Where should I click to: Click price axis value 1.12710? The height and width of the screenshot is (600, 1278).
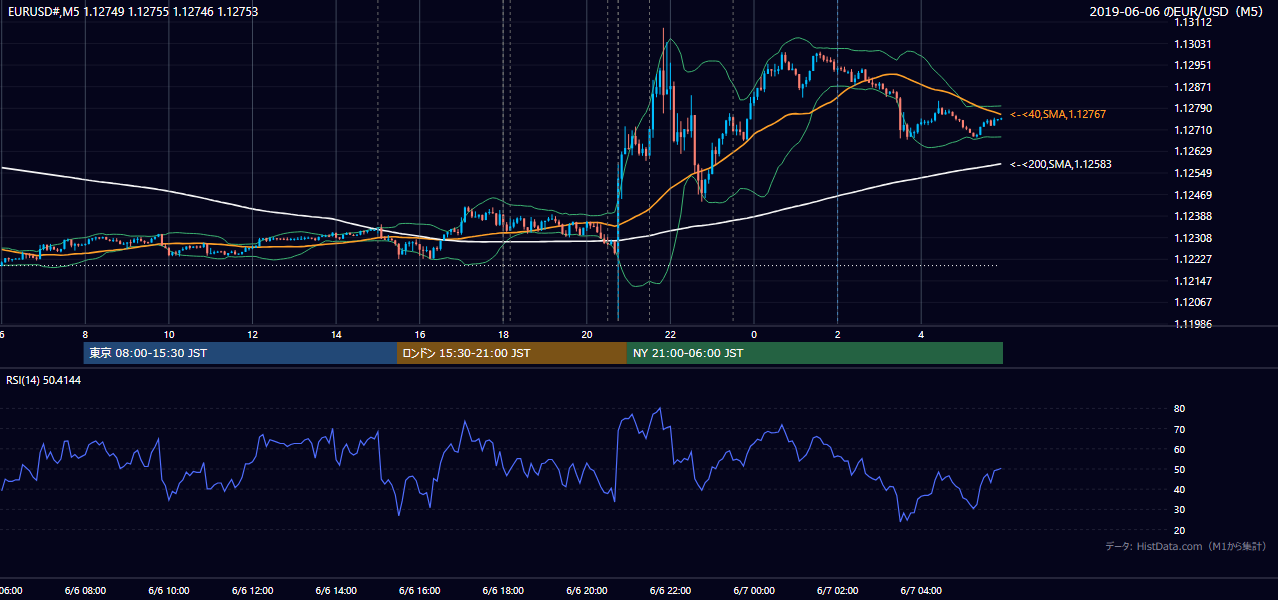coord(1192,130)
